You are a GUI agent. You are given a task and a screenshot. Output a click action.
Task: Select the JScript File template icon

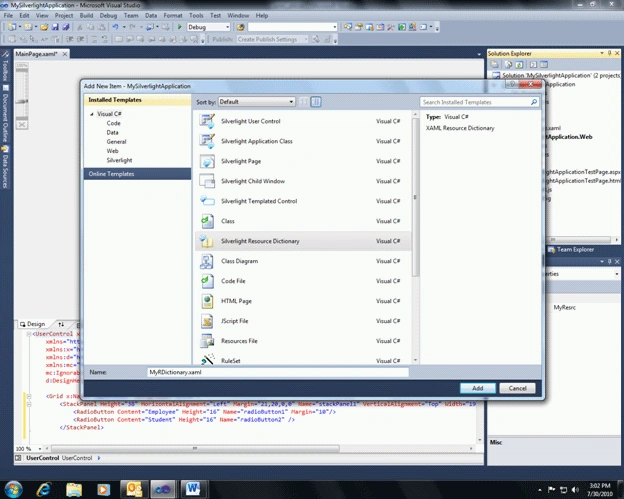click(x=207, y=321)
